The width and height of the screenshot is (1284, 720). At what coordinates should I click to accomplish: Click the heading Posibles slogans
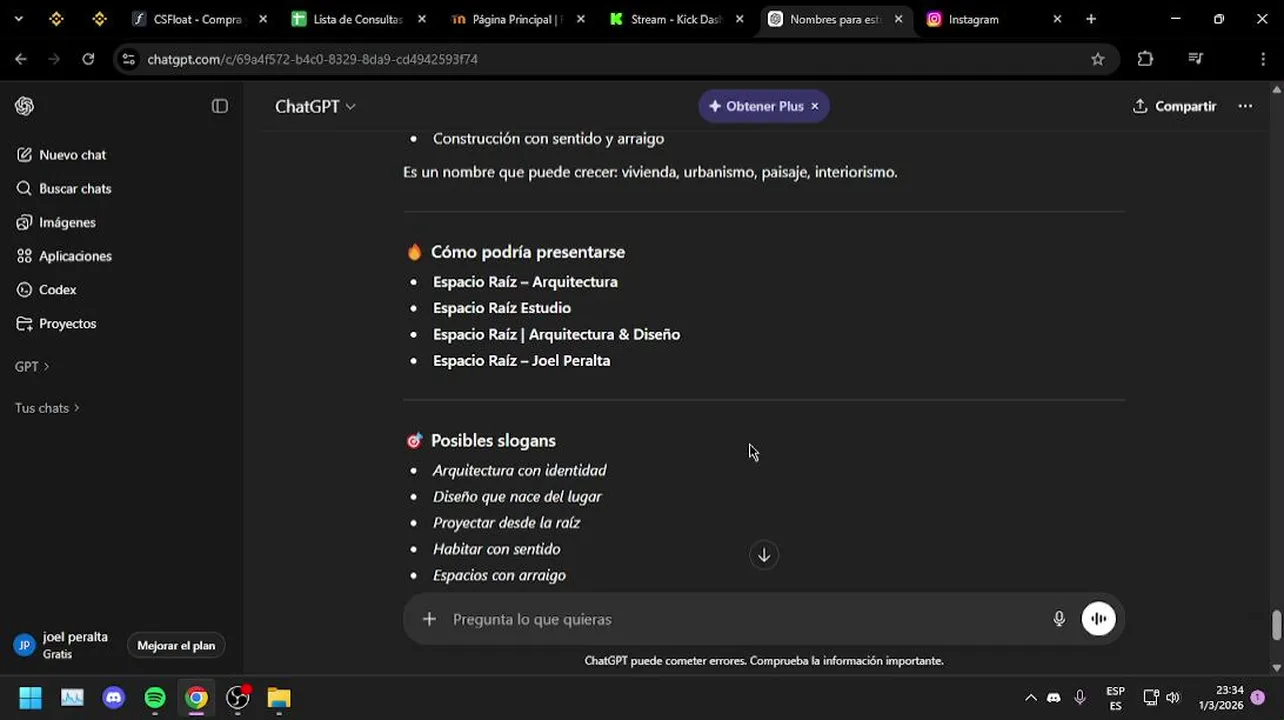(493, 441)
